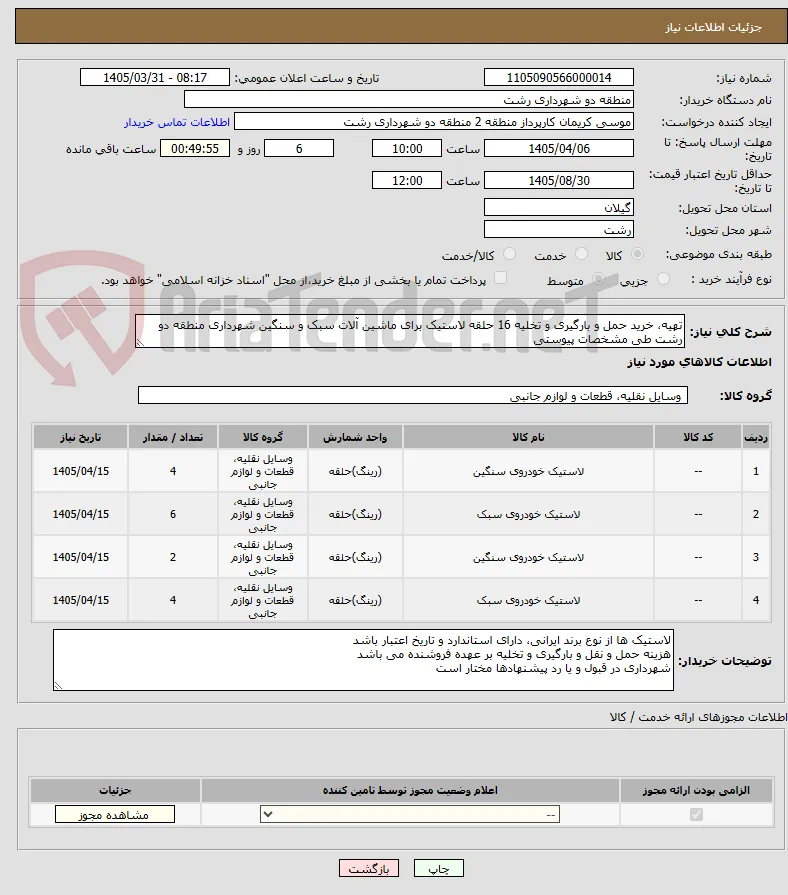Click the response deadline time 10:00
Viewport: 788px width, 895px height.
pyautogui.click(x=407, y=148)
